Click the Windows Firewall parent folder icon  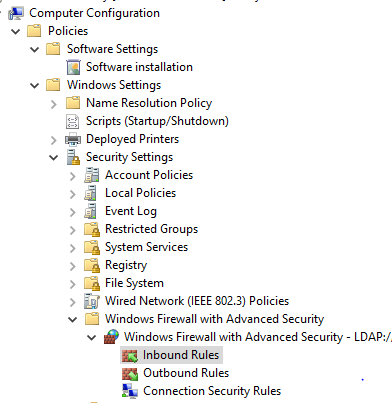pos(92,319)
